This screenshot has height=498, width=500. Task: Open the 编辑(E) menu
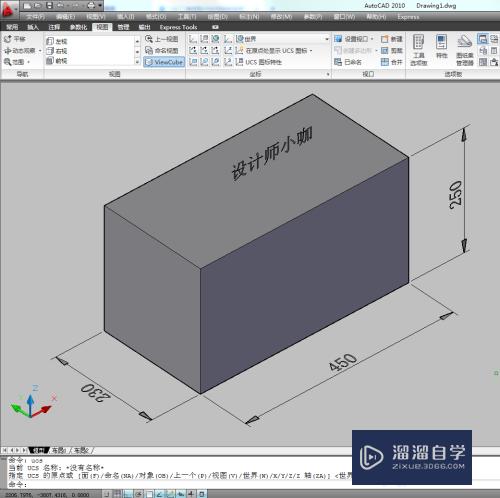65,17
